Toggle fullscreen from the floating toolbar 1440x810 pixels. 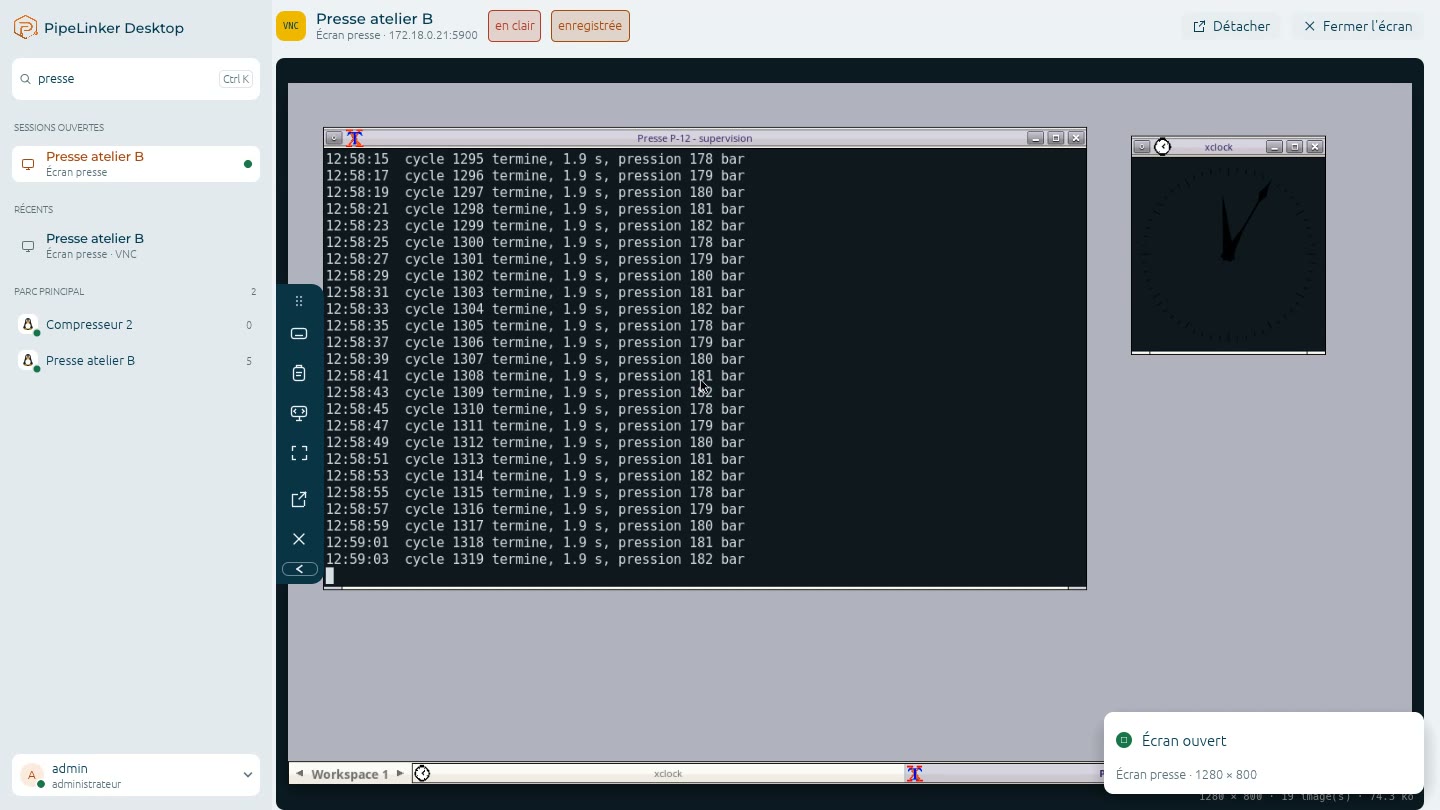click(299, 453)
